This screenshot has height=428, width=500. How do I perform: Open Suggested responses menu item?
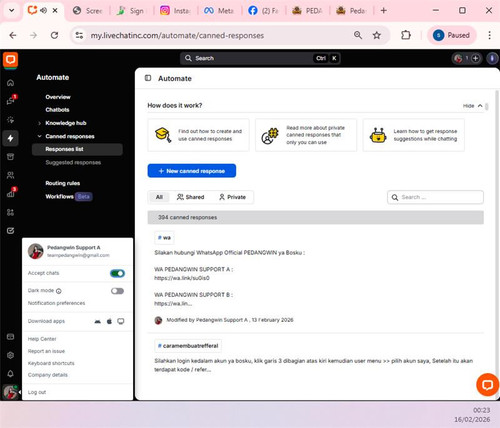(x=73, y=162)
